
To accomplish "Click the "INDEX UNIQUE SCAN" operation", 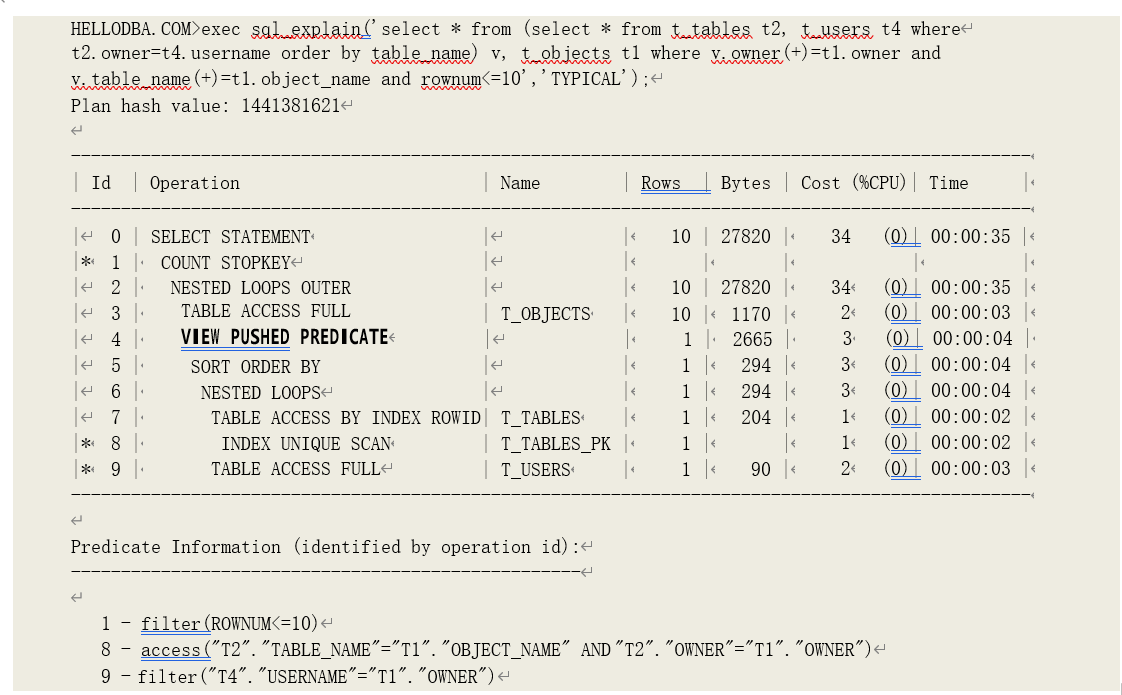I will coord(305,443).
